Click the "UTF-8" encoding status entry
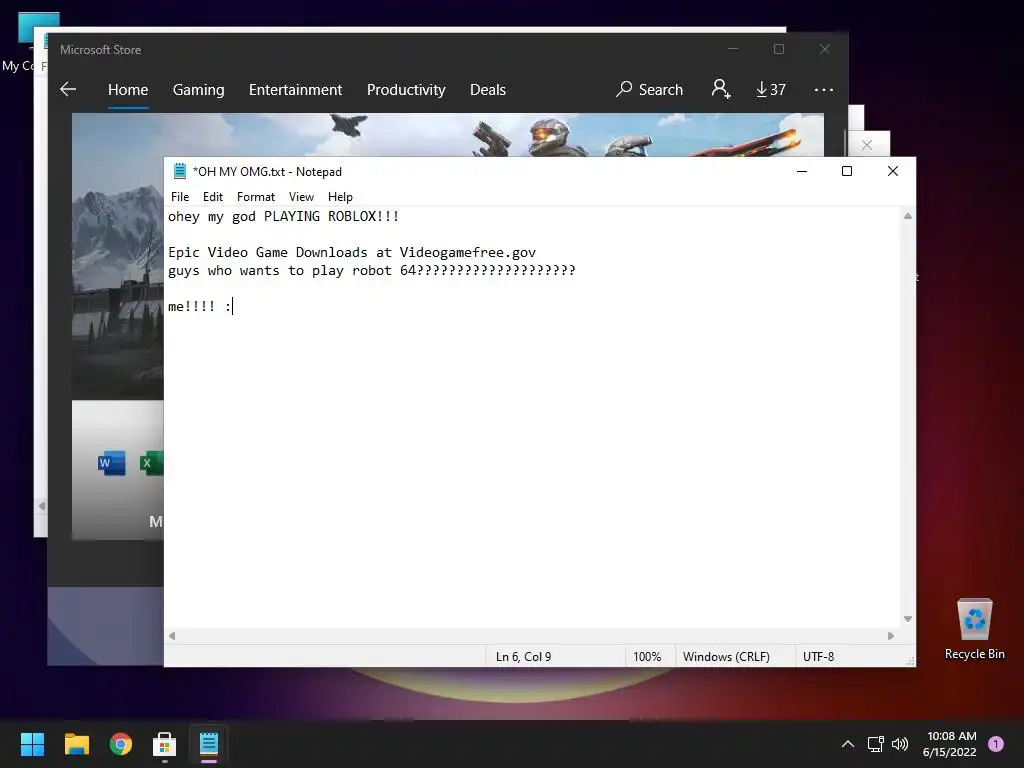 (818, 656)
